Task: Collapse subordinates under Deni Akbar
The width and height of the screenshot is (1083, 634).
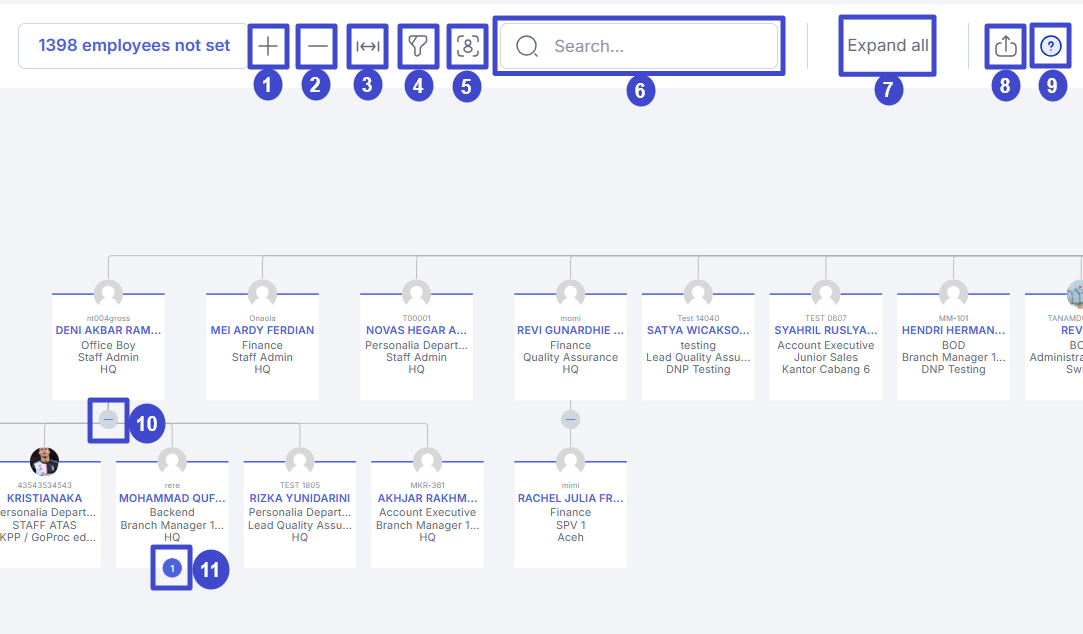Action: (108, 420)
